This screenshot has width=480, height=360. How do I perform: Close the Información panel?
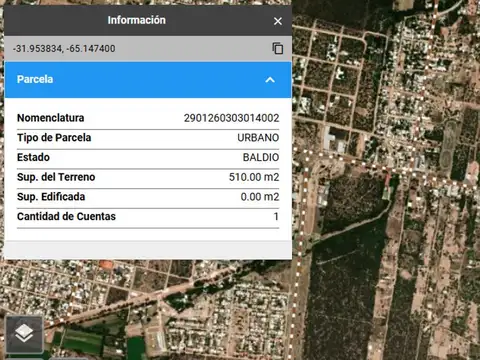click(x=277, y=21)
